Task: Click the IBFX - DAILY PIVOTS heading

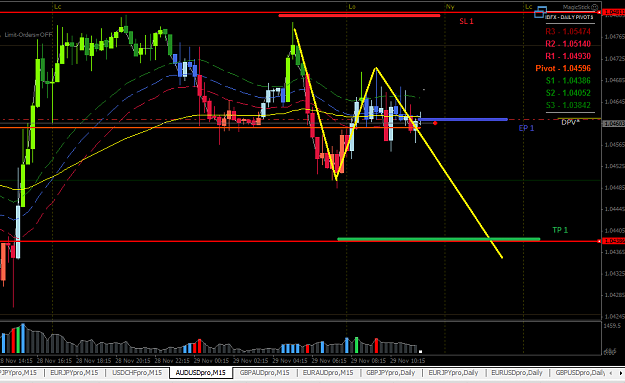Action: point(569,17)
